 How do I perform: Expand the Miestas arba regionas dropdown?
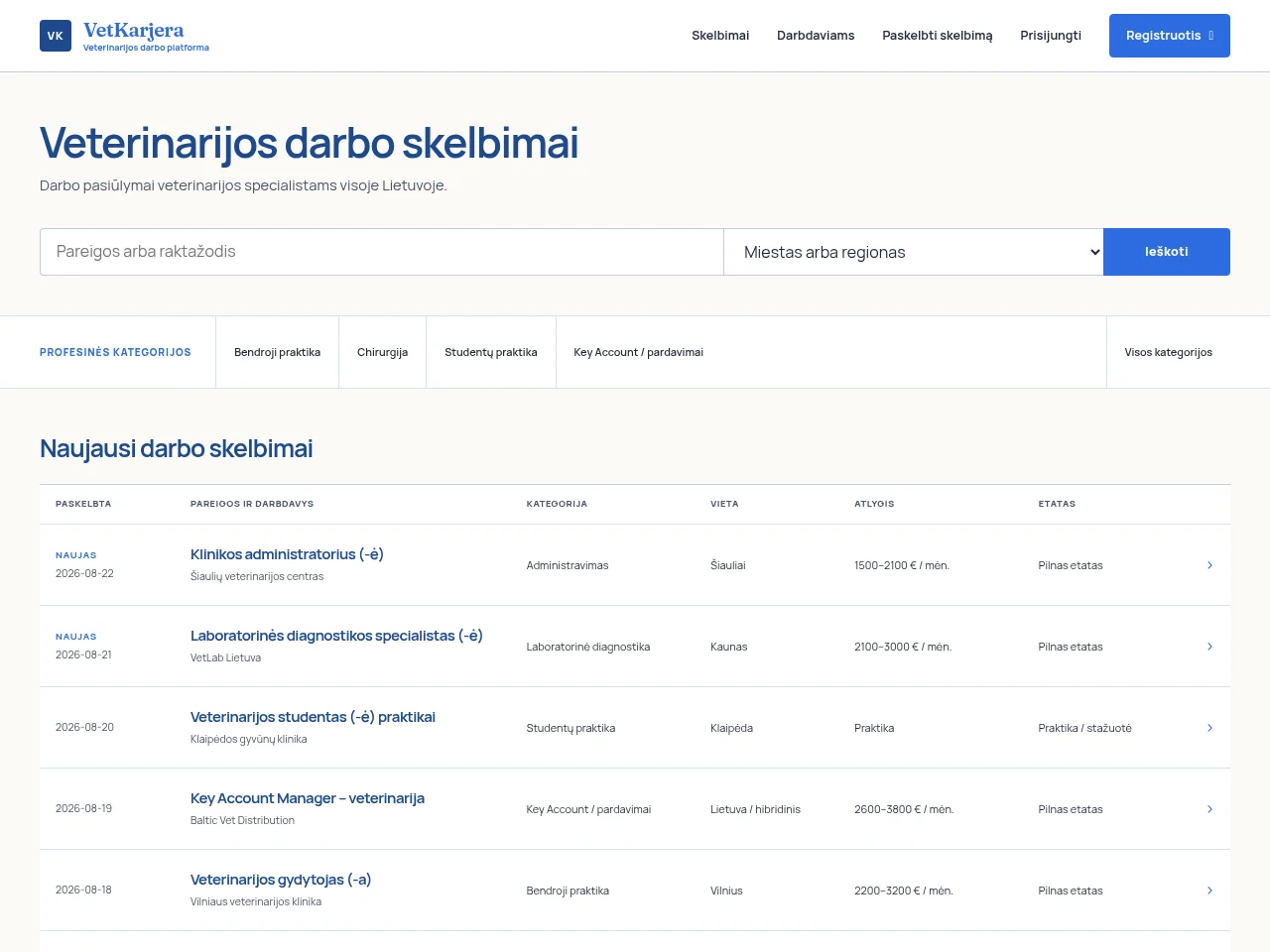914,252
